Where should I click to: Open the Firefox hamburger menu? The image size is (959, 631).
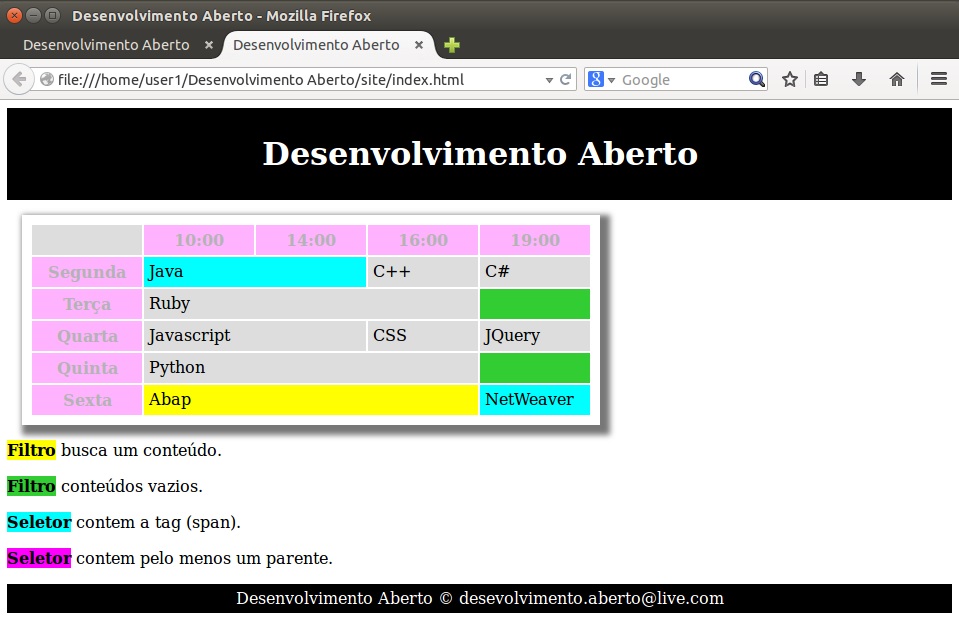(938, 80)
